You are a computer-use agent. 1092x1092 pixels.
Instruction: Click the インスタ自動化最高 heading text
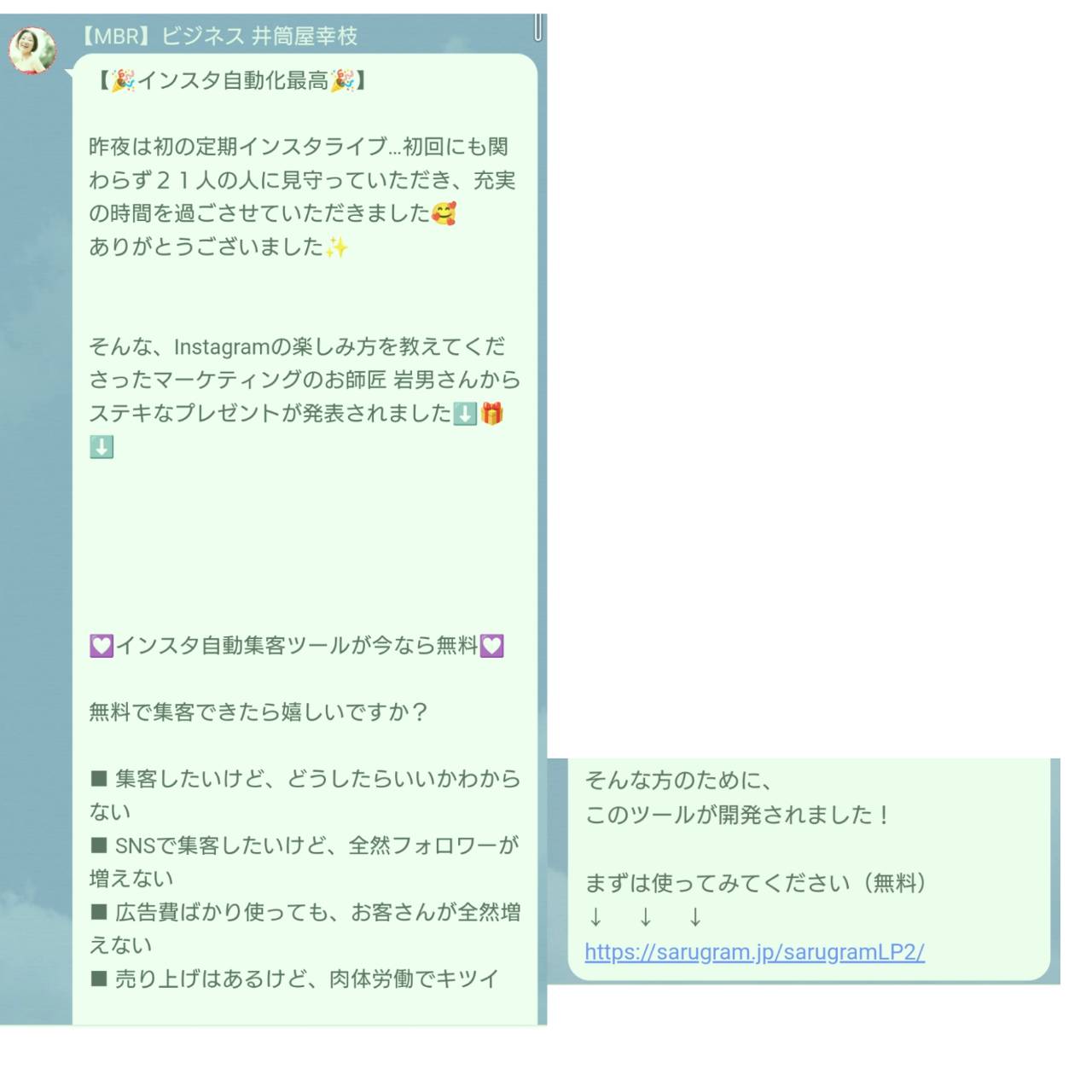click(x=233, y=81)
